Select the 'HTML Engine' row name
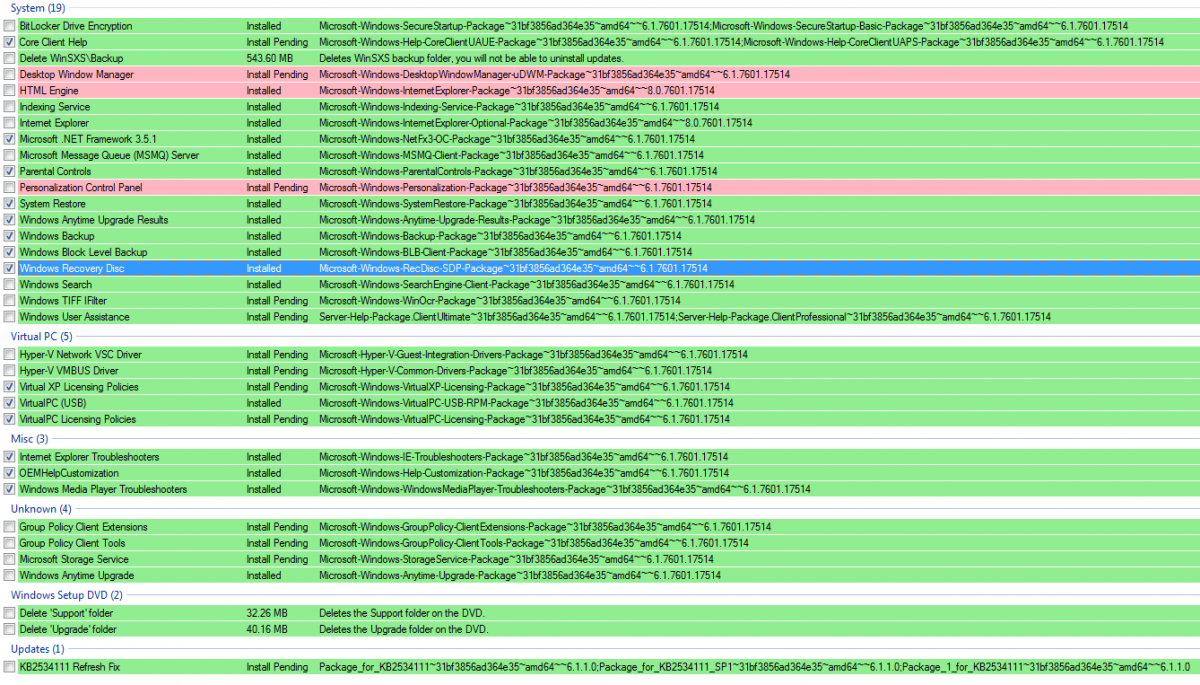Image resolution: width=1200 pixels, height=685 pixels. (49, 91)
